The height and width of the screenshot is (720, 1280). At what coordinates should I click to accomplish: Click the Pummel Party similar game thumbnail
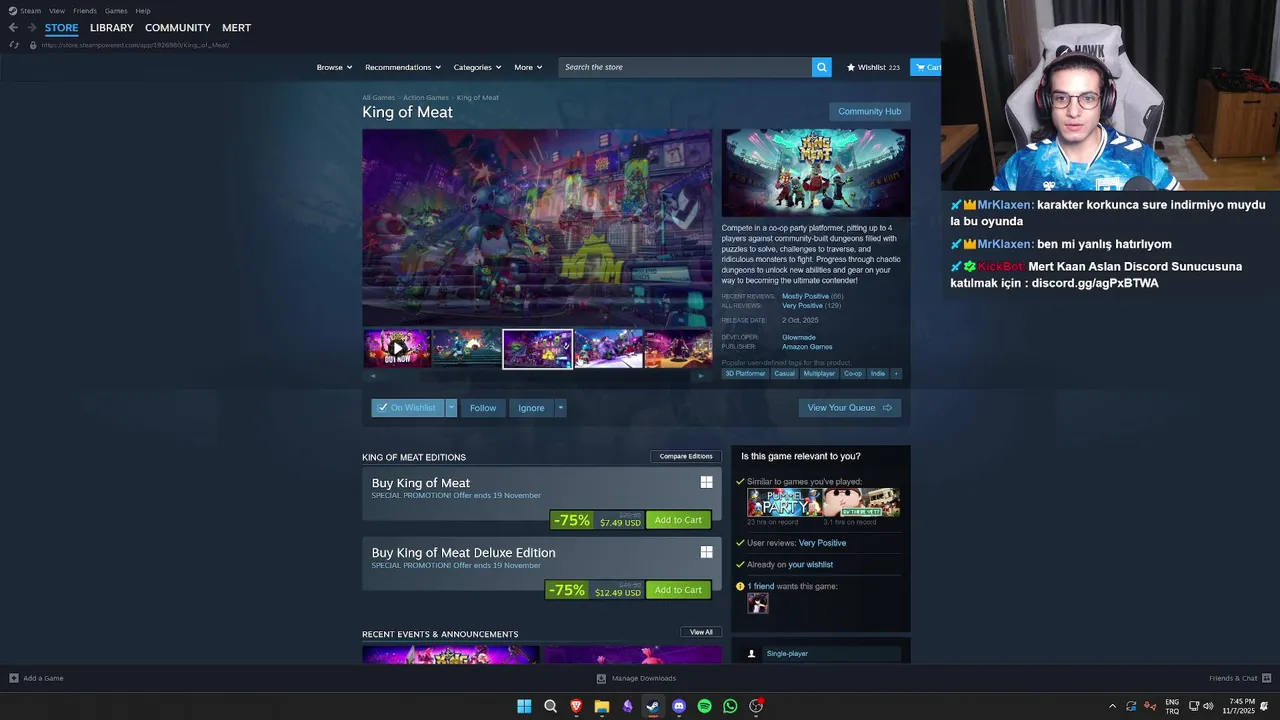[784, 502]
